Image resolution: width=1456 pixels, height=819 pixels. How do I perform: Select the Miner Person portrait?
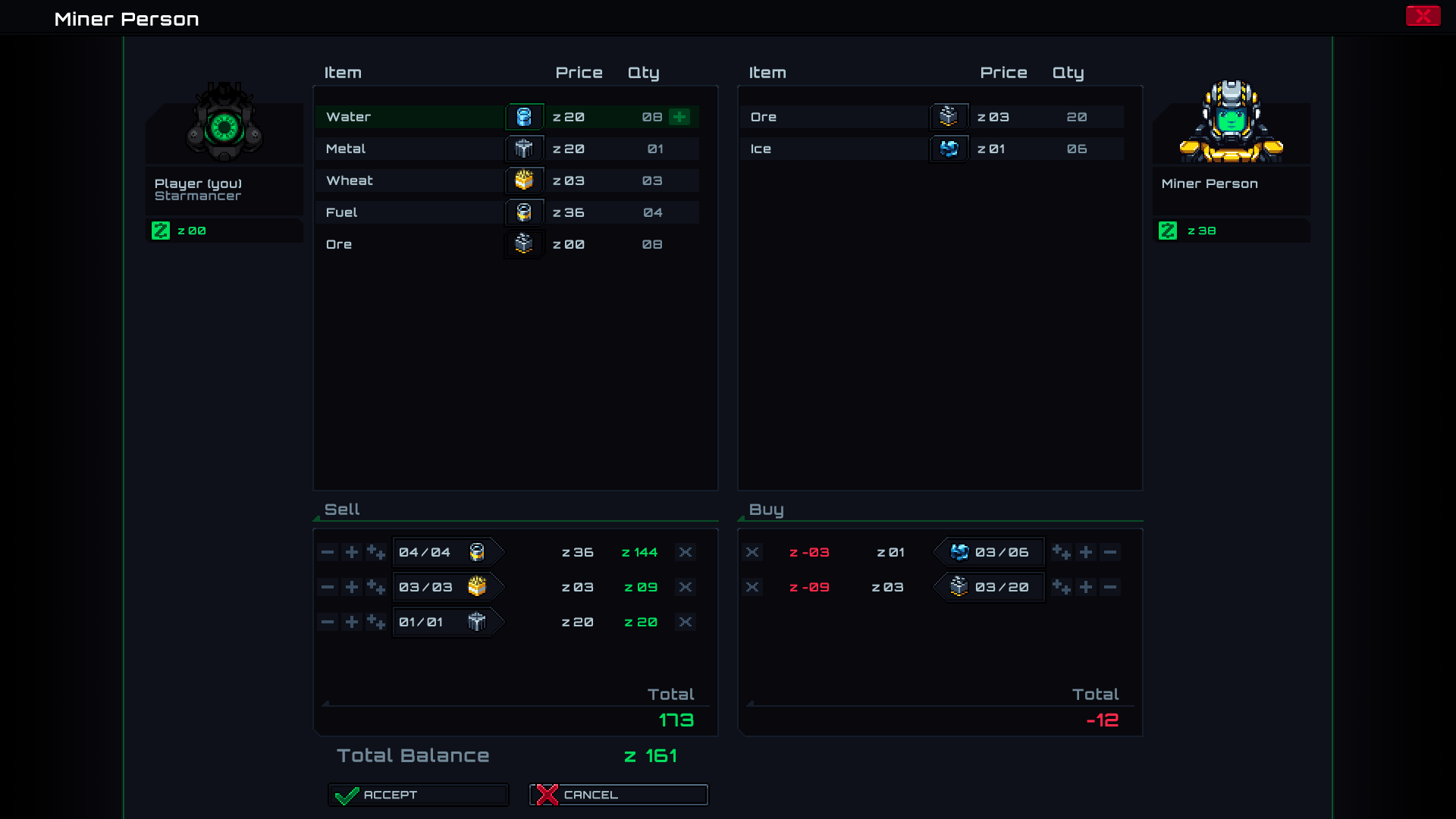click(1230, 121)
